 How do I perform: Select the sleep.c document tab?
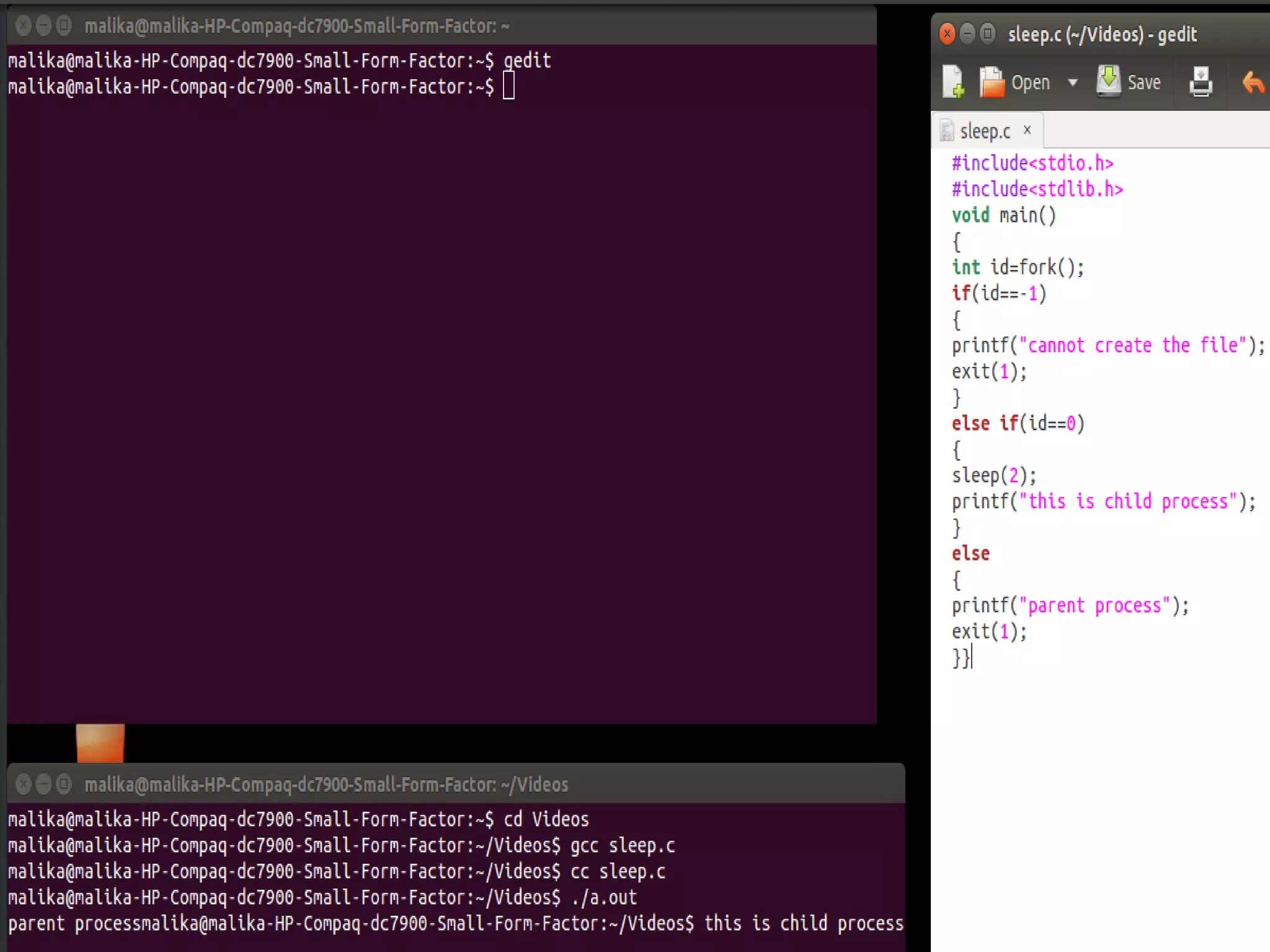click(x=984, y=131)
